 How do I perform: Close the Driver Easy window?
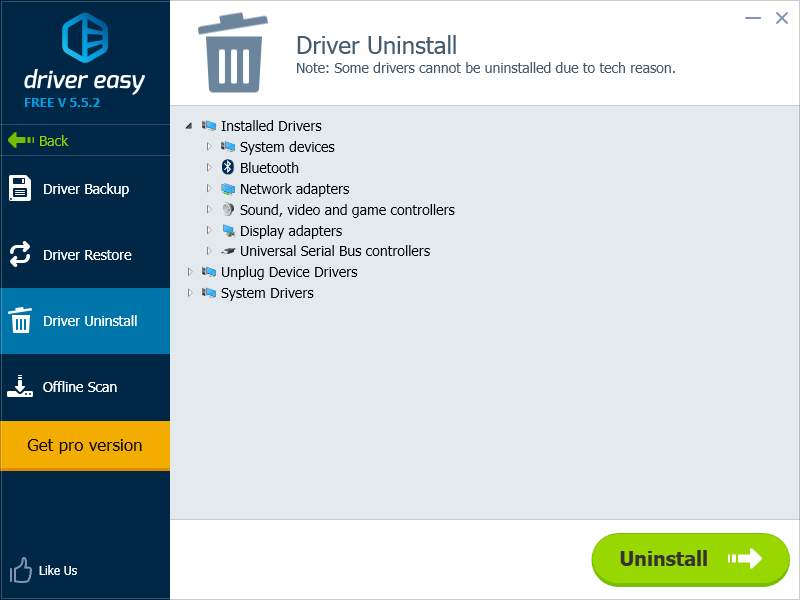point(781,18)
